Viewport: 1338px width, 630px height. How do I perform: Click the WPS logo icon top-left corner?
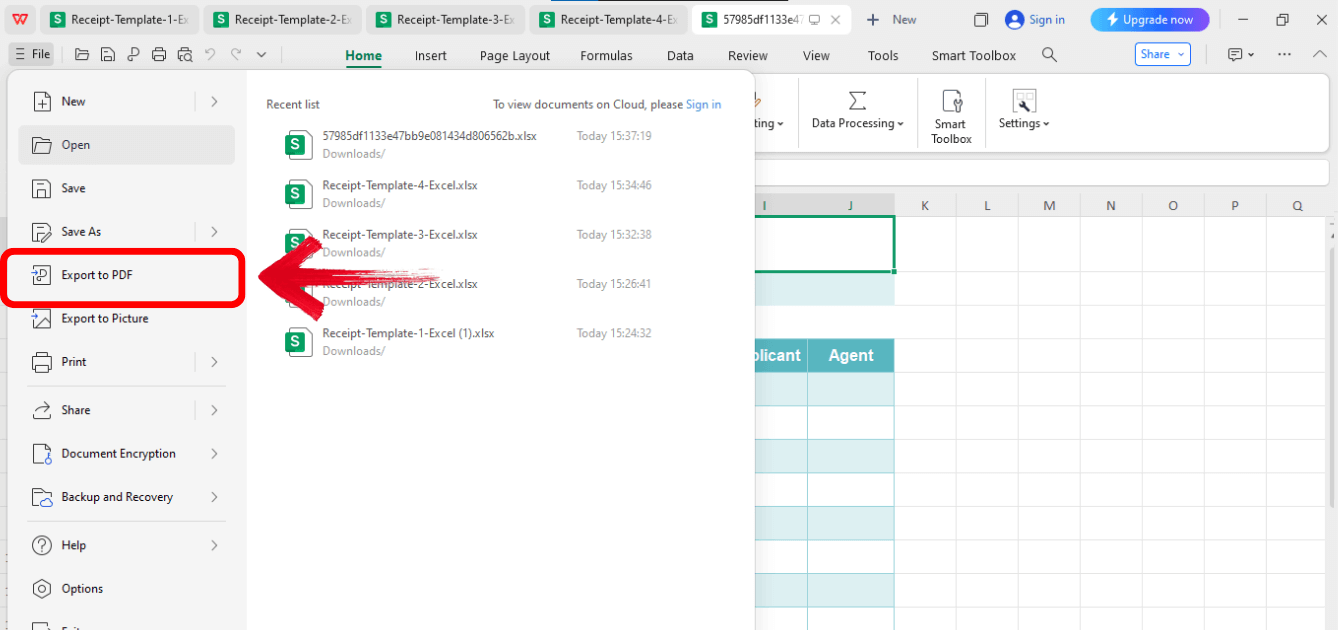[20, 19]
